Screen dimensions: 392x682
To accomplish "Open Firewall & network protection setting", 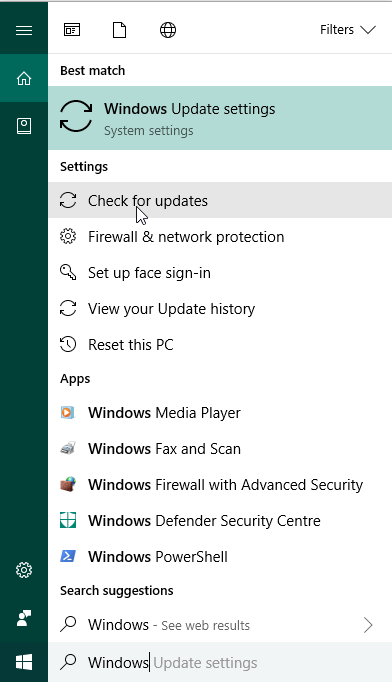I will pyautogui.click(x=220, y=237).
